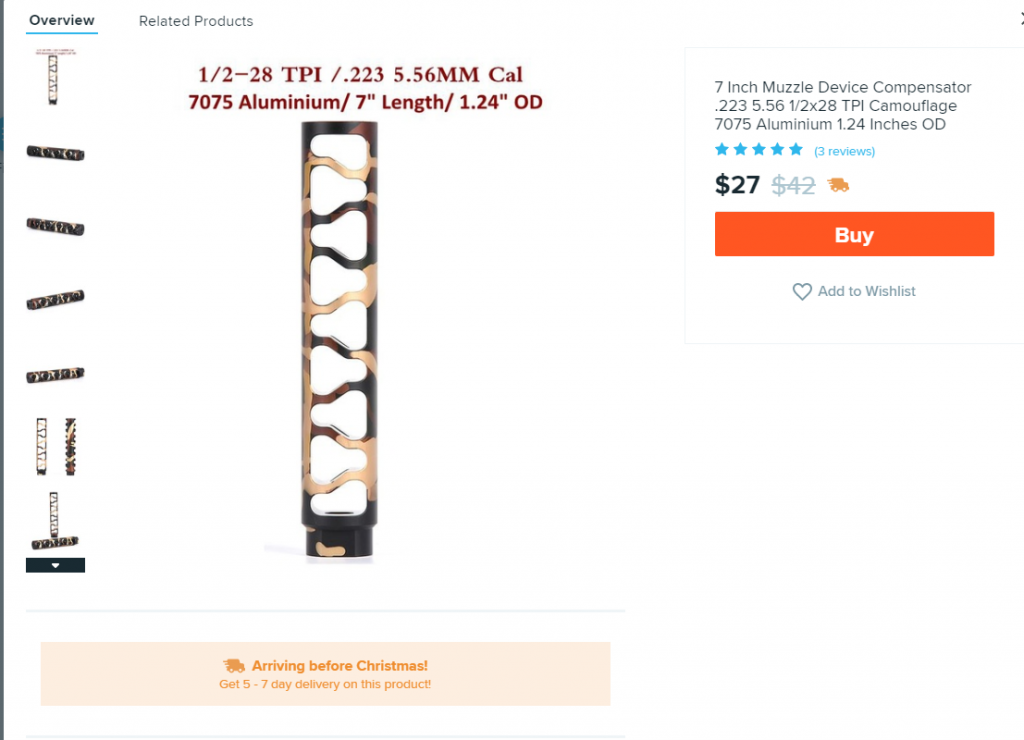Switch to the Overview tab
Viewport: 1024px width, 740px height.
[x=62, y=20]
